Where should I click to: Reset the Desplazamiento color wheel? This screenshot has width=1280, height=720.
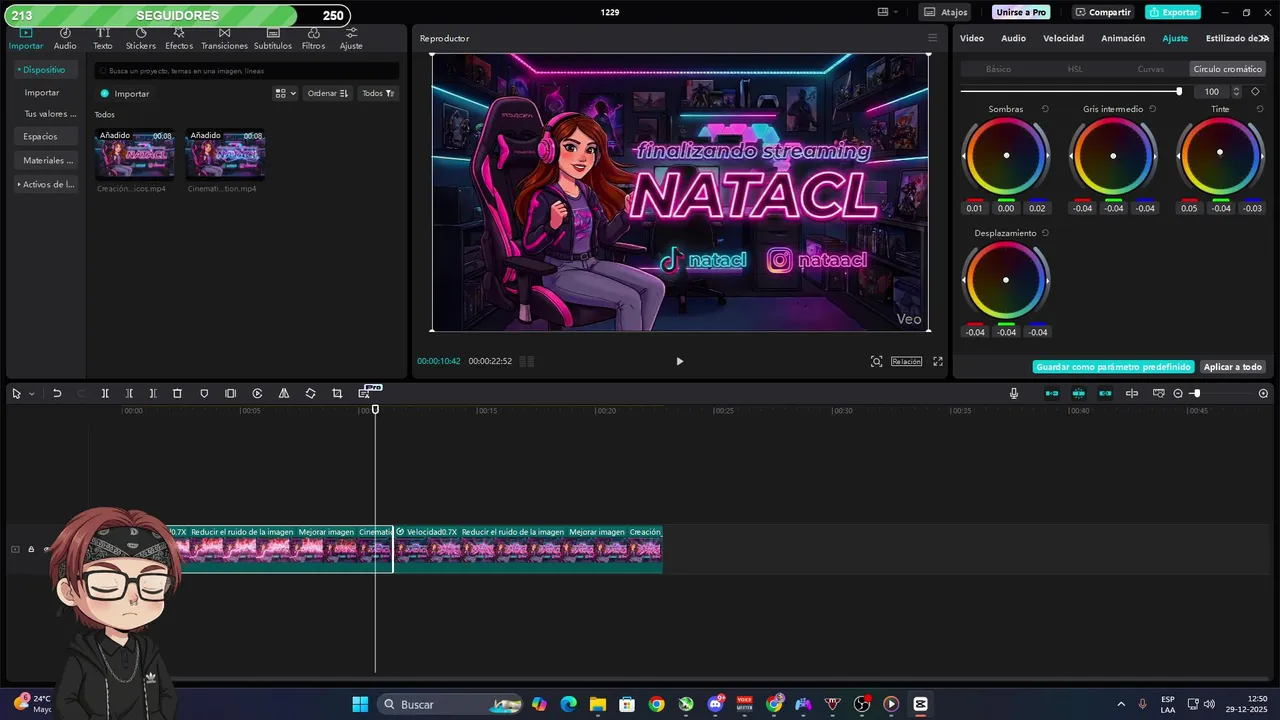[1045, 233]
